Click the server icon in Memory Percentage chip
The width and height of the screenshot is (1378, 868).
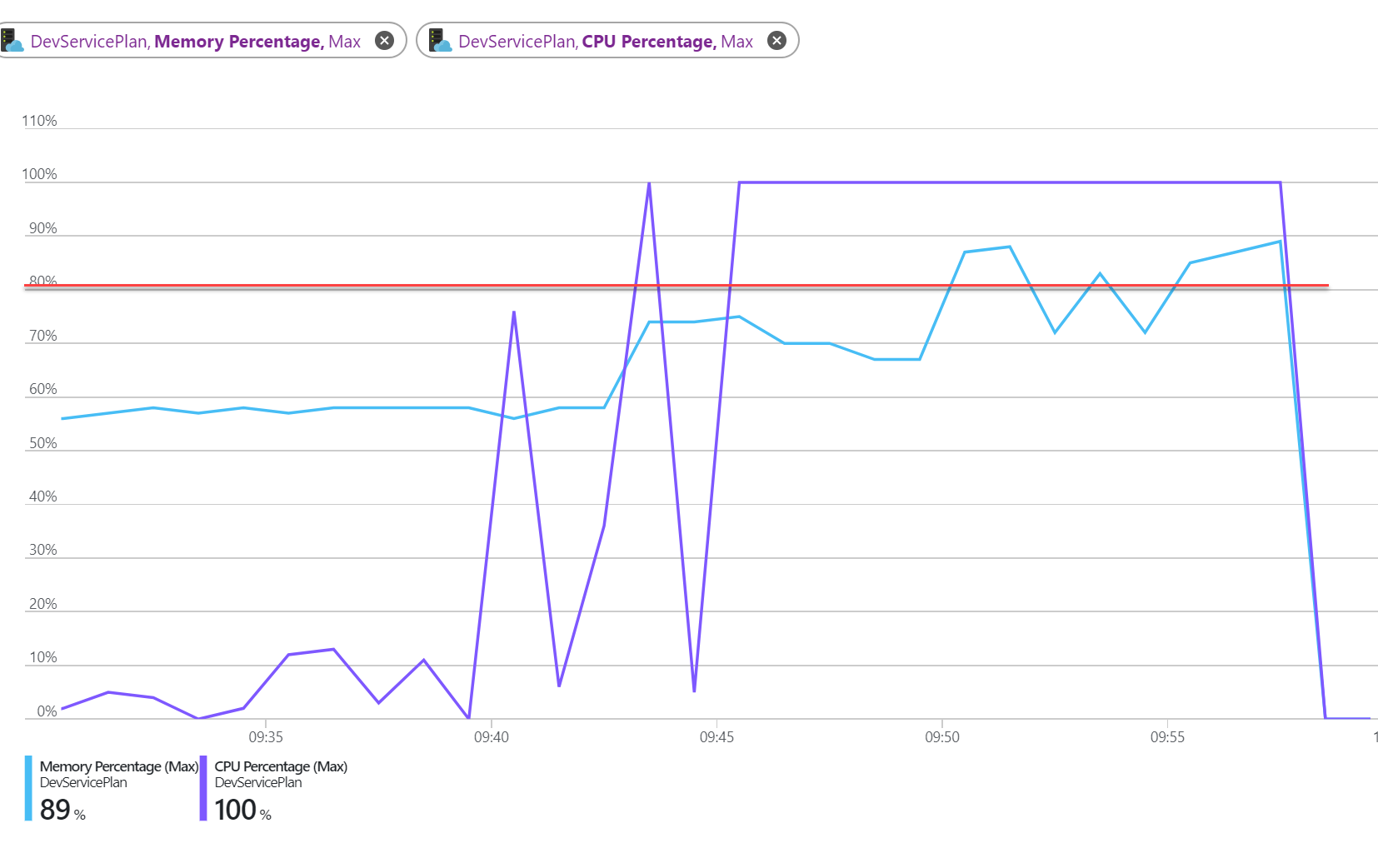12,40
